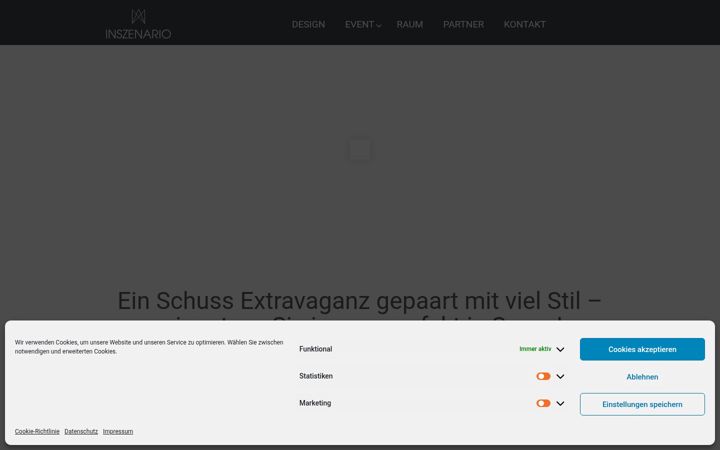This screenshot has width=720, height=450.
Task: Open the Impressum link
Action: pos(118,432)
